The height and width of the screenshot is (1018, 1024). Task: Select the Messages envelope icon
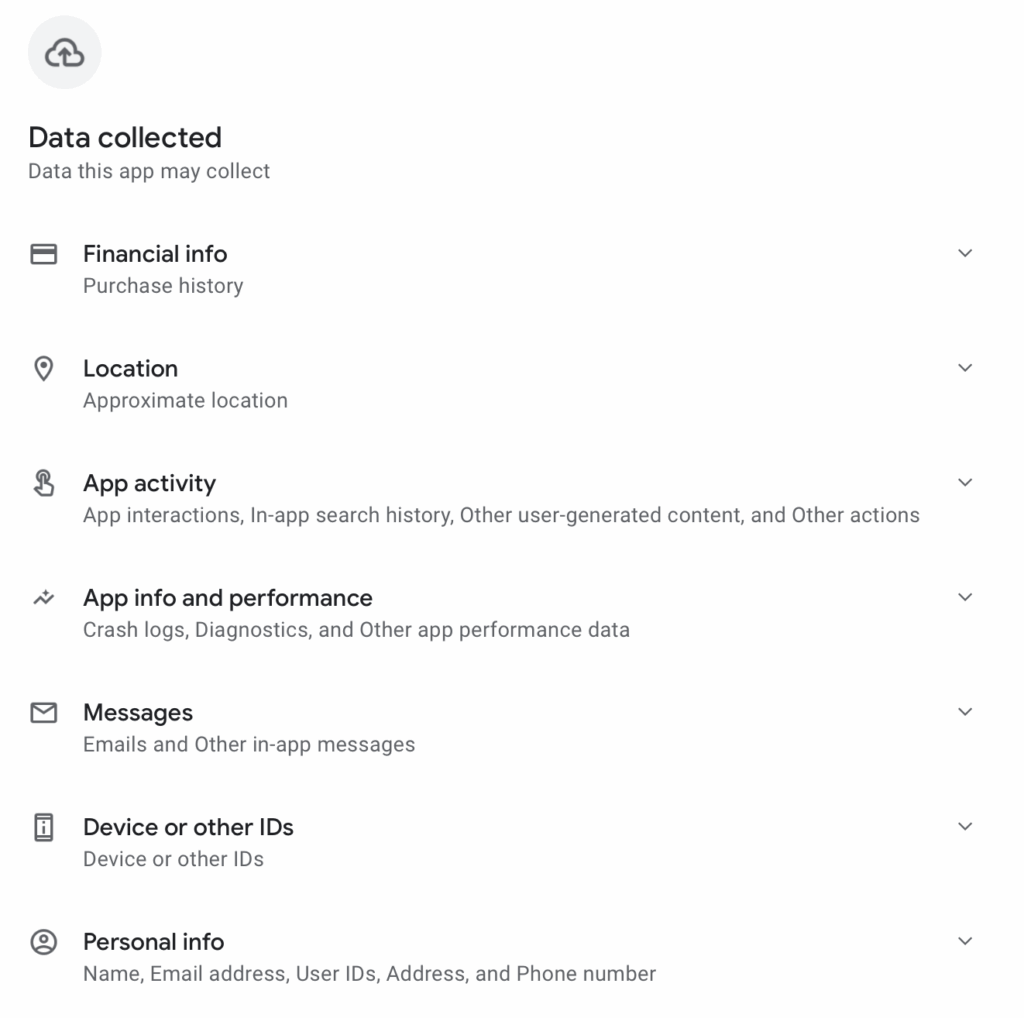tap(44, 712)
